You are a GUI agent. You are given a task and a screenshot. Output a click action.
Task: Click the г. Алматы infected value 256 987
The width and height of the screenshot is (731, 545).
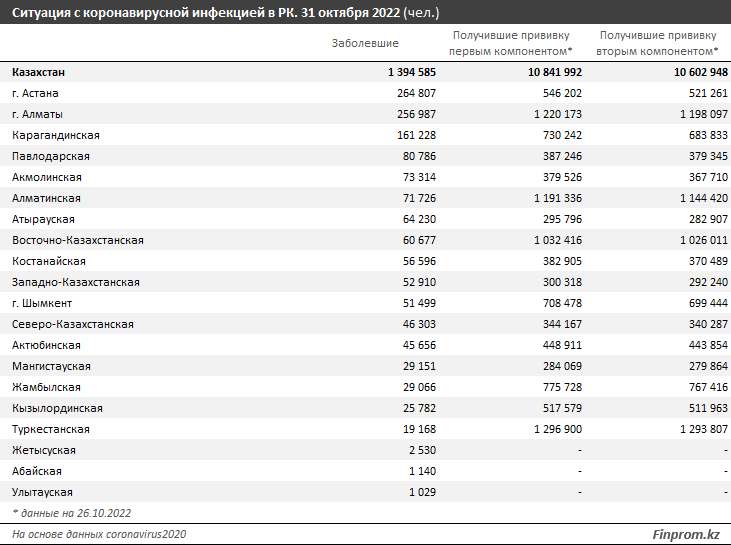[x=416, y=114]
